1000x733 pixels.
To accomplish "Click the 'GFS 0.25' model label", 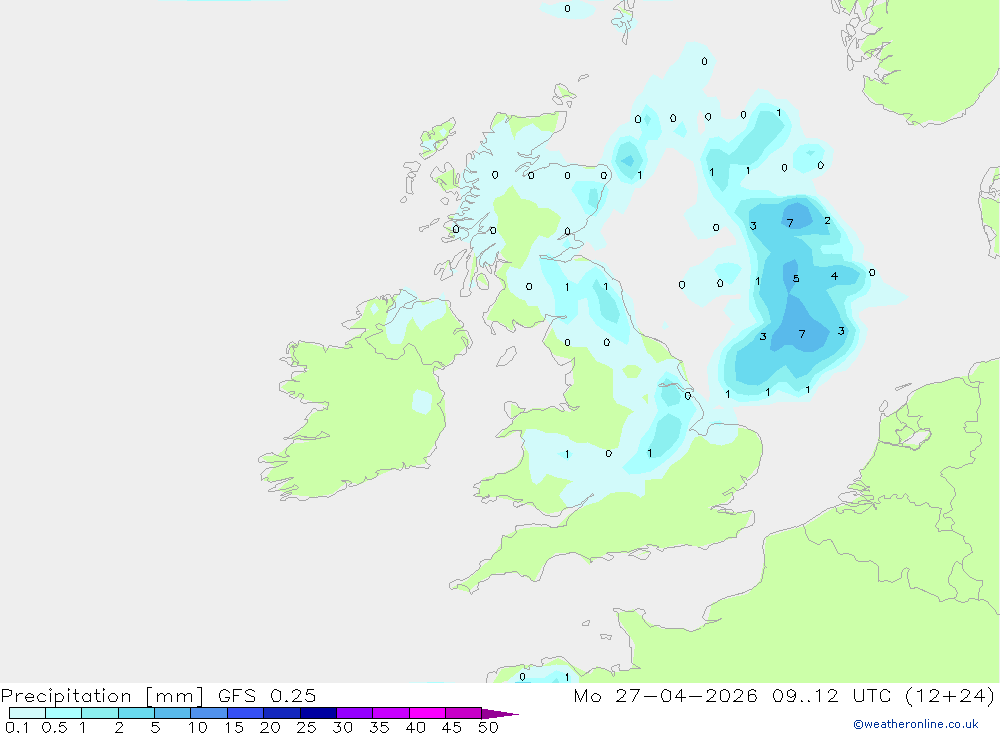I will pyautogui.click(x=267, y=695).
